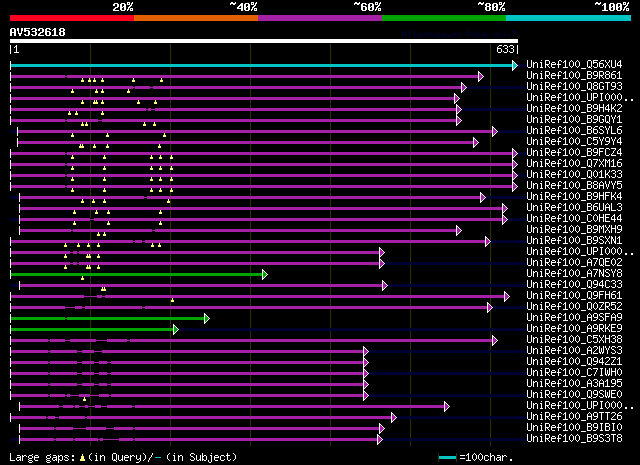Click the cyan Q56XU4 alignment bar

tap(261, 65)
